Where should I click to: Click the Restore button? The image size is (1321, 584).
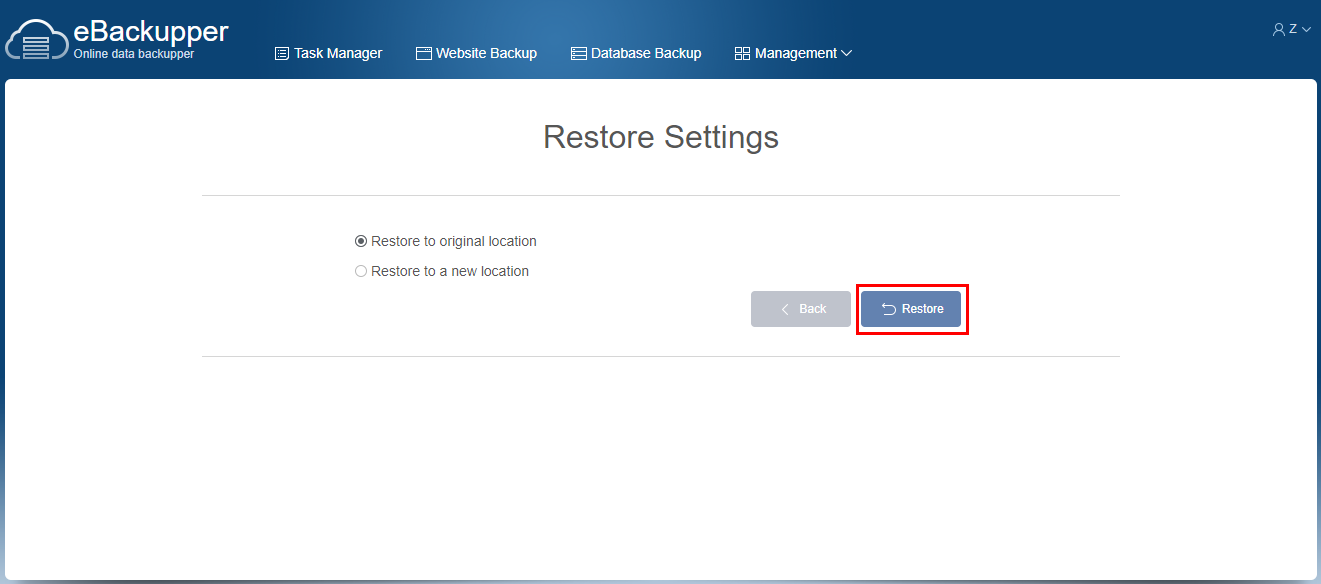tap(911, 309)
